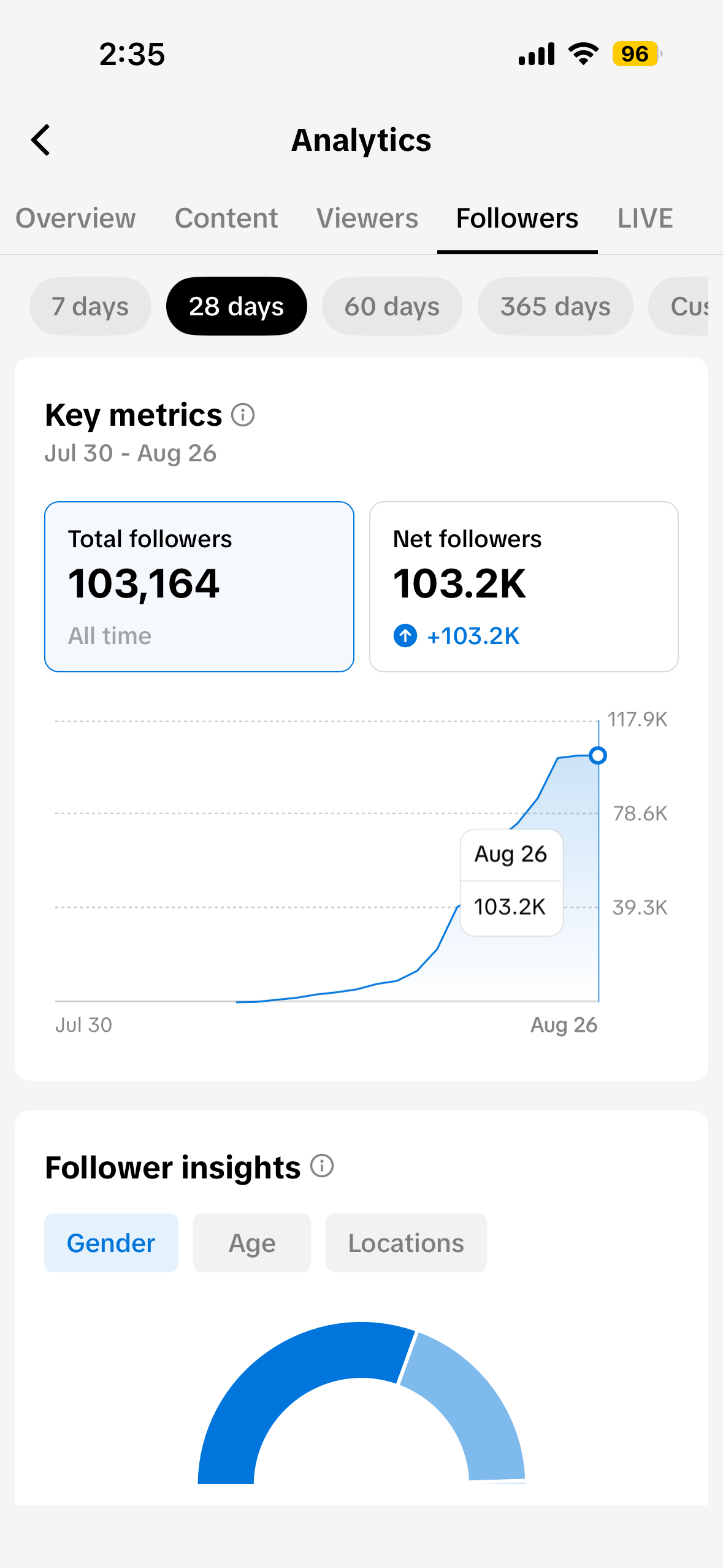Select the Net followers metric card

524,586
